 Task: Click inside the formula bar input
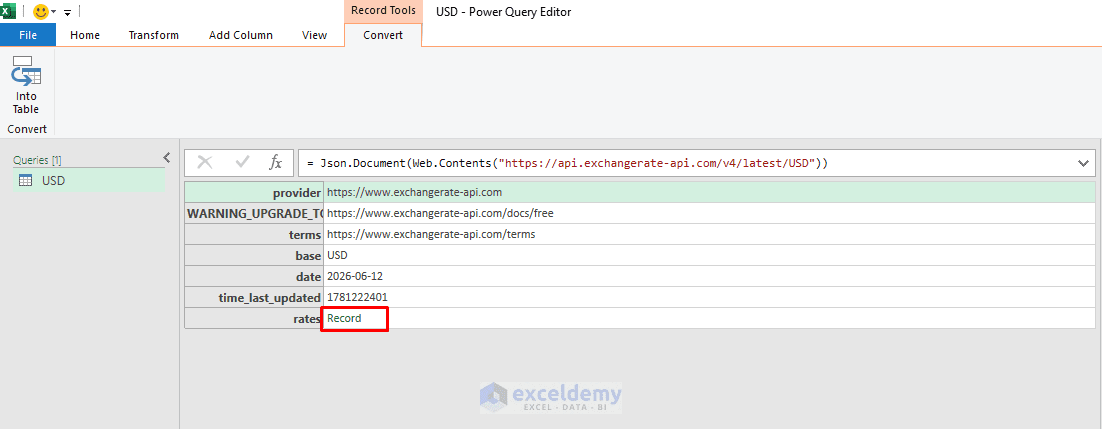(685, 163)
